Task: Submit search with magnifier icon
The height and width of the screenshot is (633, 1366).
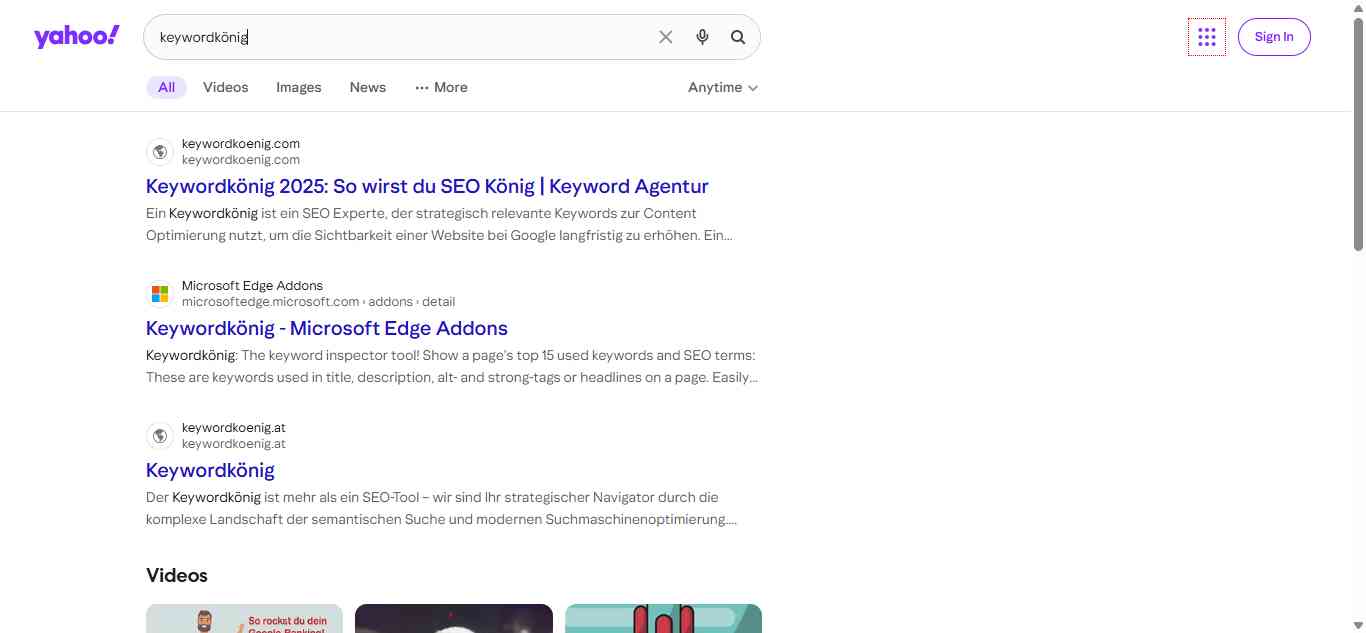Action: [738, 37]
